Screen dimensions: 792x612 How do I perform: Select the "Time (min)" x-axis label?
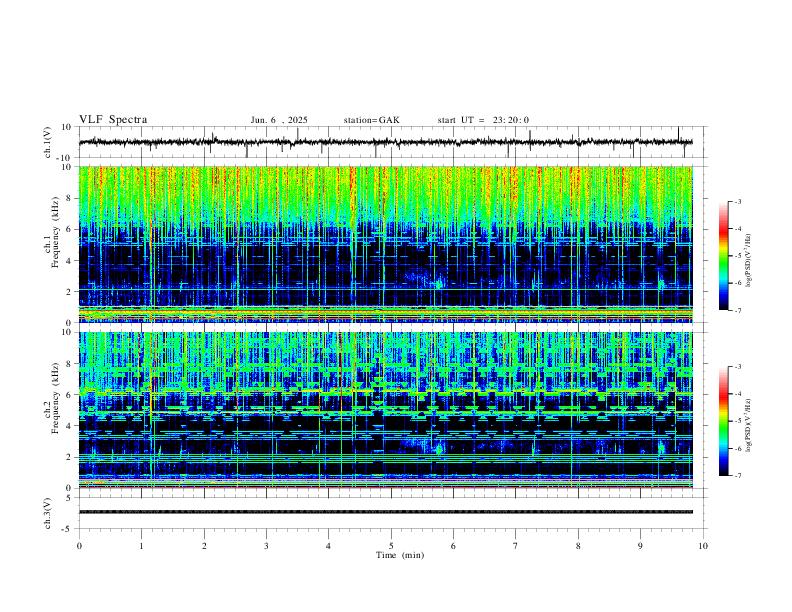[400, 555]
